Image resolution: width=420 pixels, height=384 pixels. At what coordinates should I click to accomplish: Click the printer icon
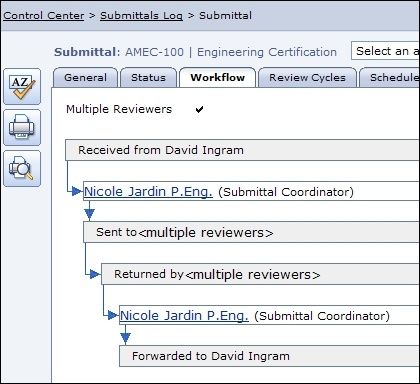[22, 128]
